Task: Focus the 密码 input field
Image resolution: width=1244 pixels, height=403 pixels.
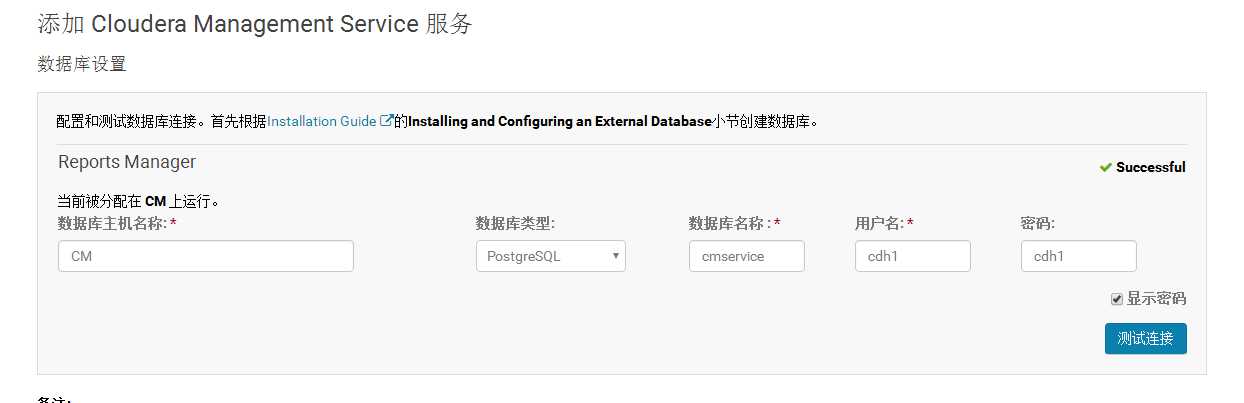Action: tap(1079, 256)
